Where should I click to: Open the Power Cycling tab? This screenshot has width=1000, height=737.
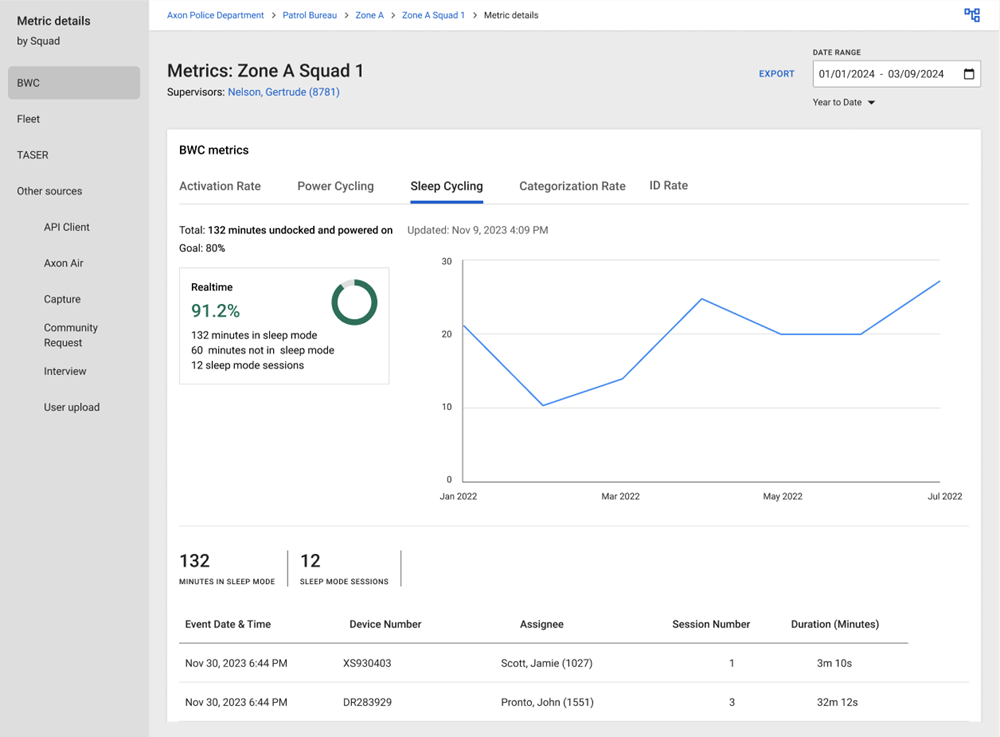[335, 186]
